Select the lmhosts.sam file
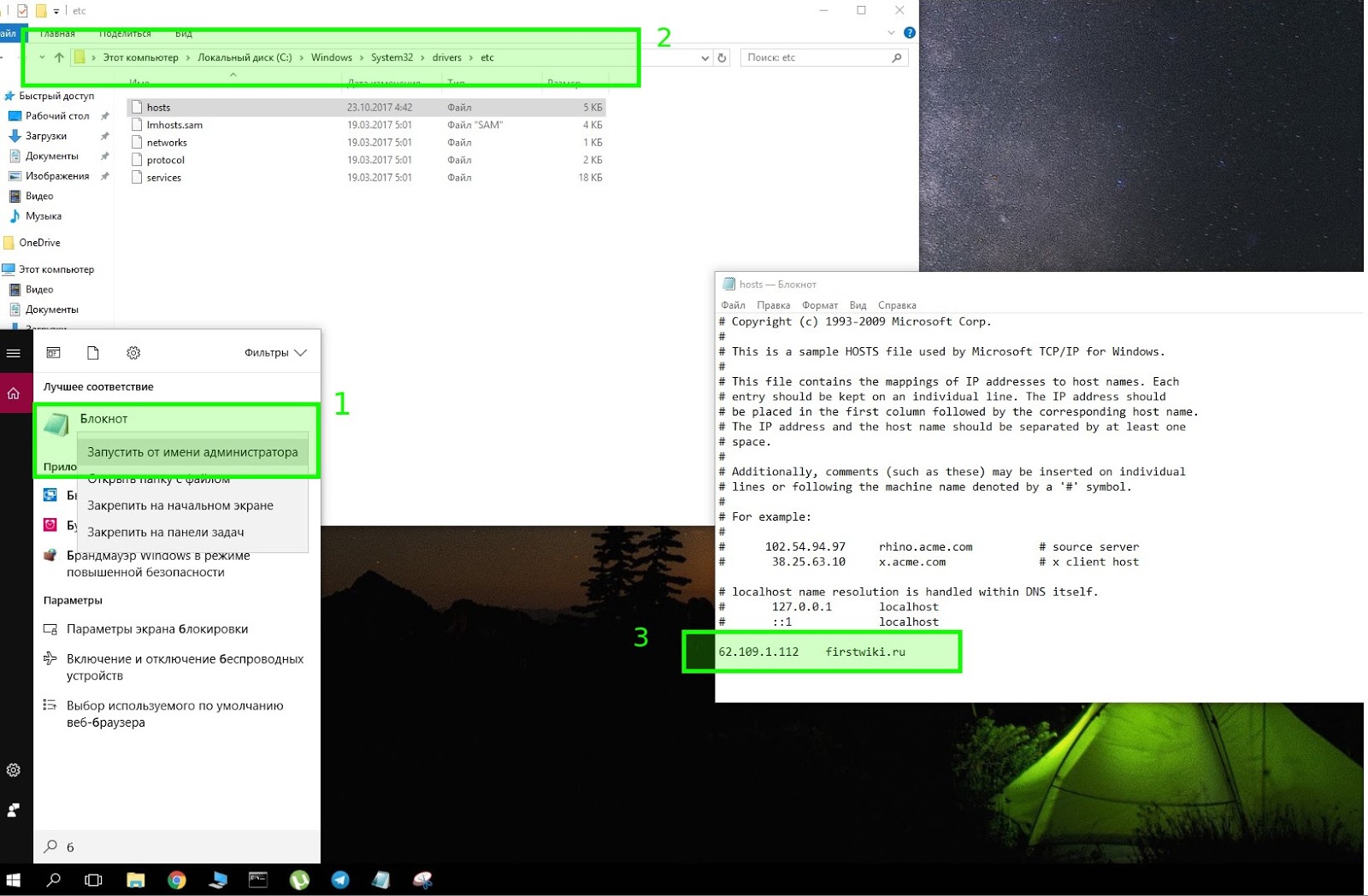 tap(366, 125)
